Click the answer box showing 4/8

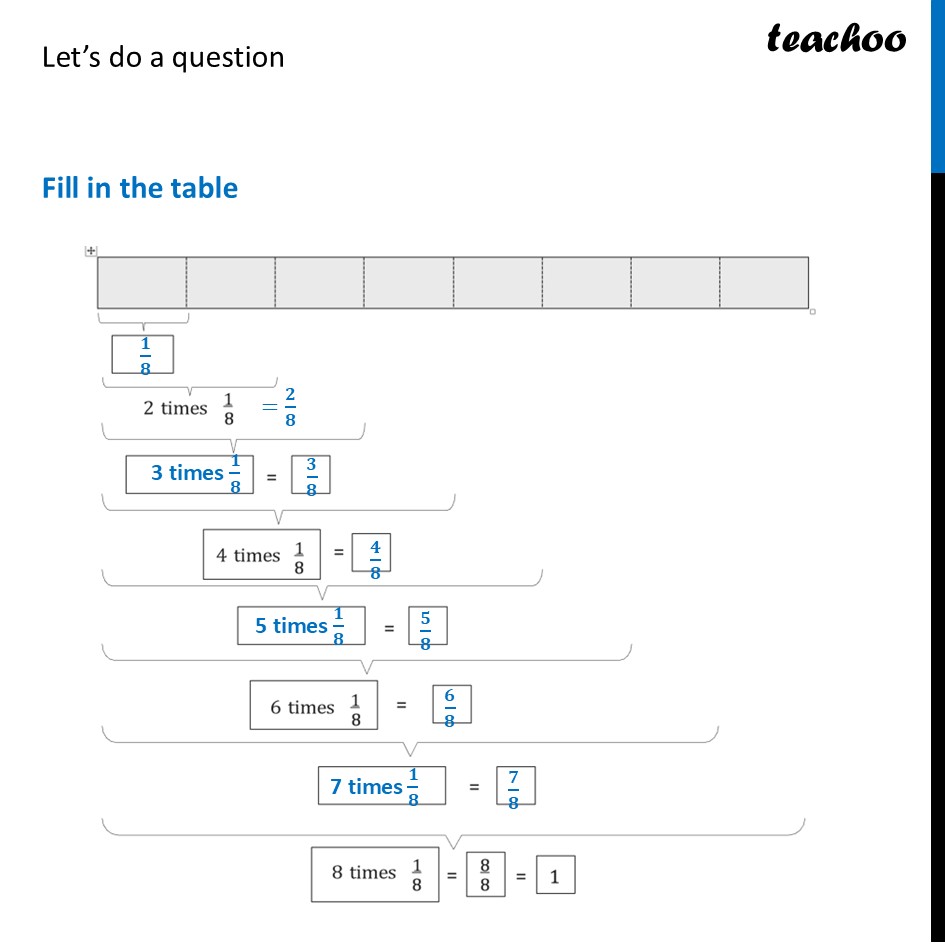pos(371,553)
